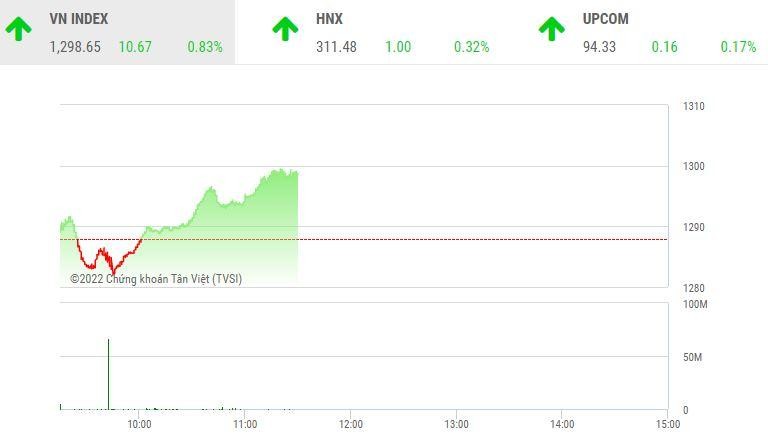
Task: Click the VN Index 0.83% change
Action: click(x=205, y=47)
